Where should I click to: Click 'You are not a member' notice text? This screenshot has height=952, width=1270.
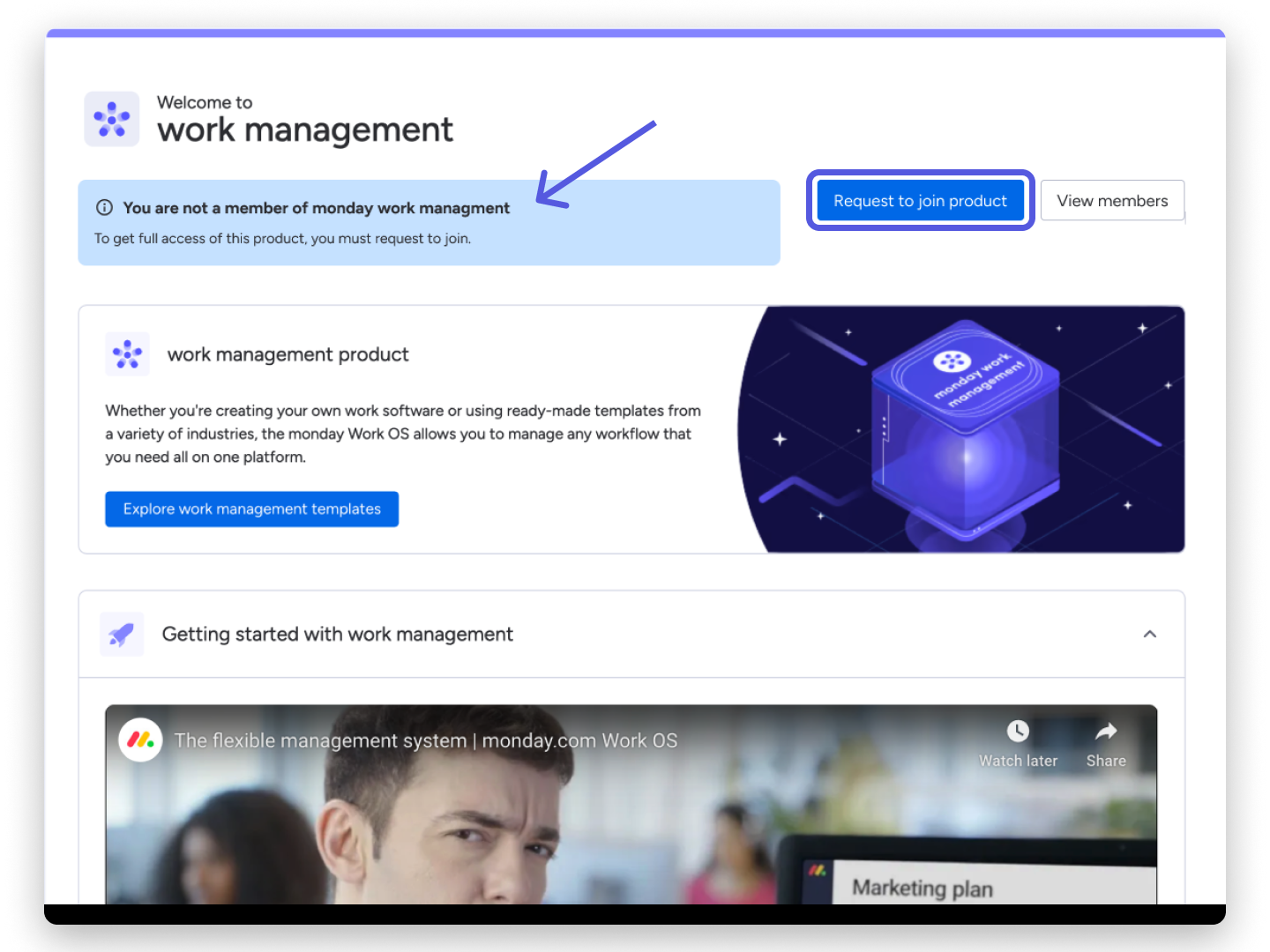point(316,208)
